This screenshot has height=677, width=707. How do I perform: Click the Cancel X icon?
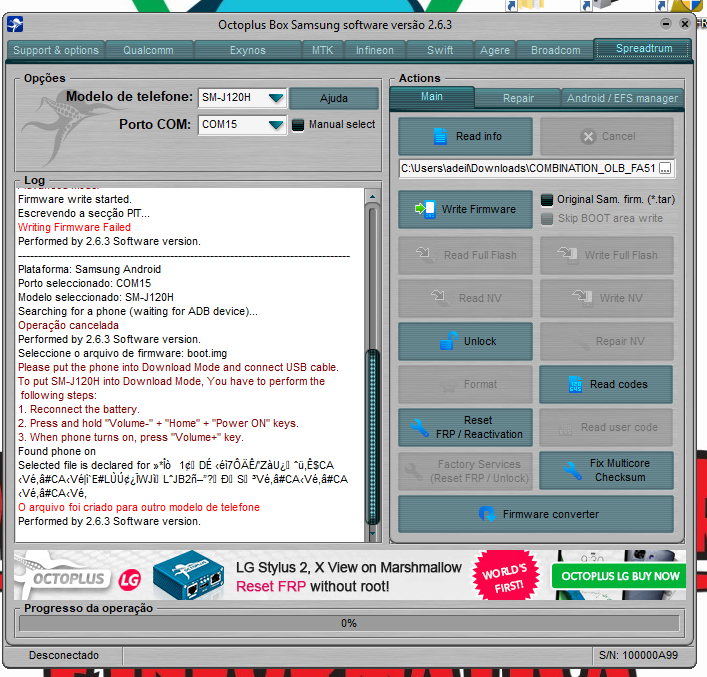pos(588,137)
